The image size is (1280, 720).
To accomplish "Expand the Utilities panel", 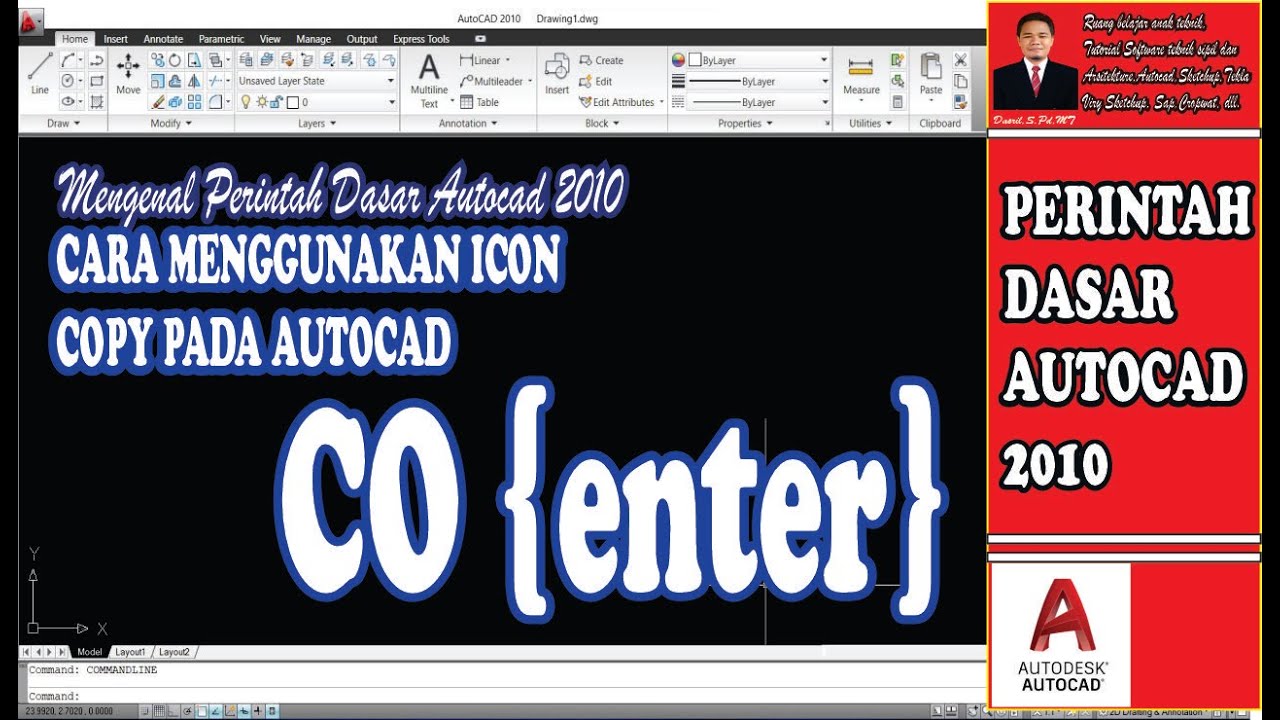I will [x=870, y=124].
